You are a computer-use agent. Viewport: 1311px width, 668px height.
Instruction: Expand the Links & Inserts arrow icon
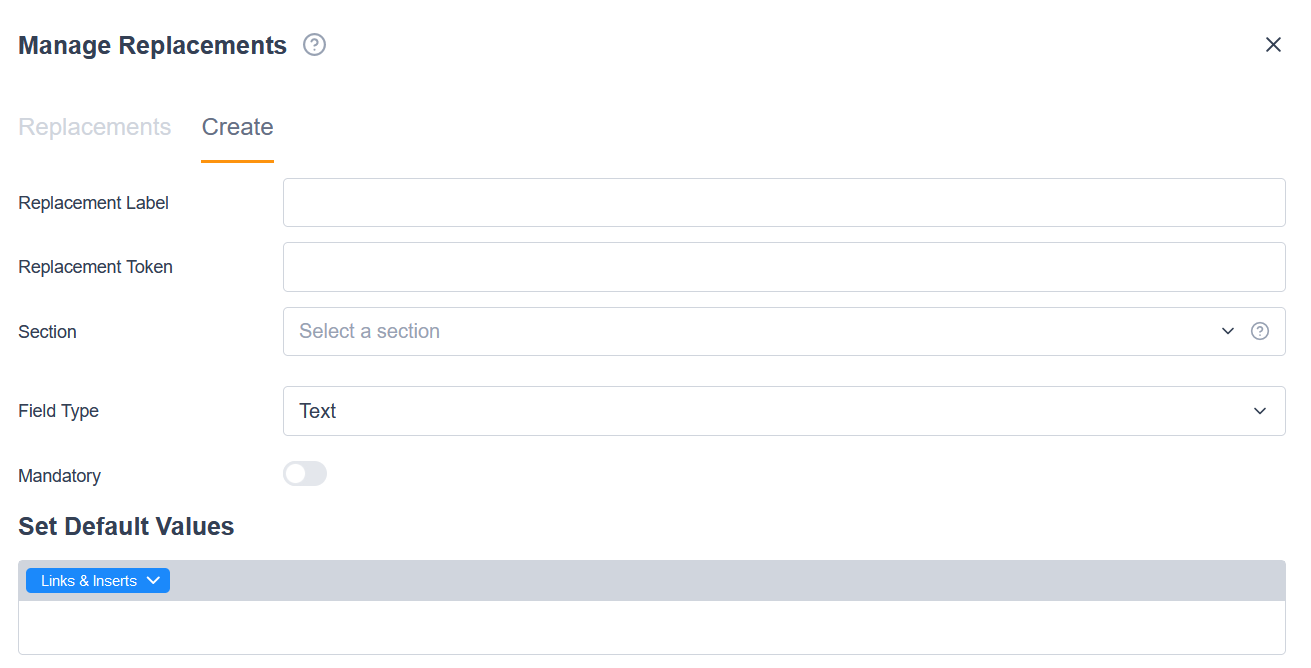[x=153, y=581]
